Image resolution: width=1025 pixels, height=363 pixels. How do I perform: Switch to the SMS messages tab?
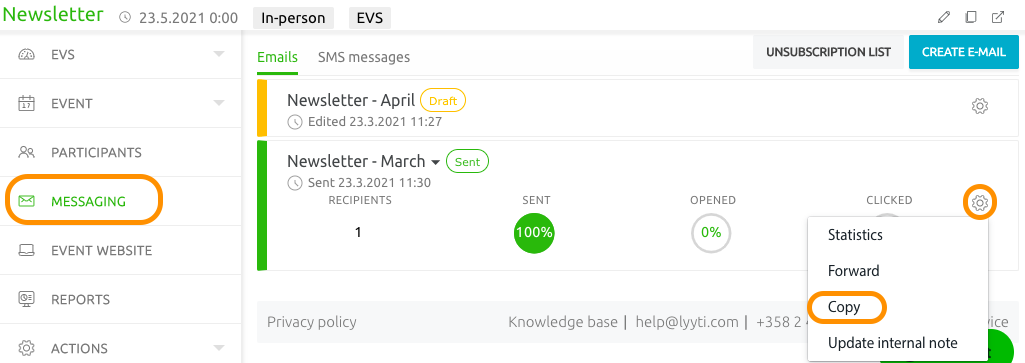(364, 57)
